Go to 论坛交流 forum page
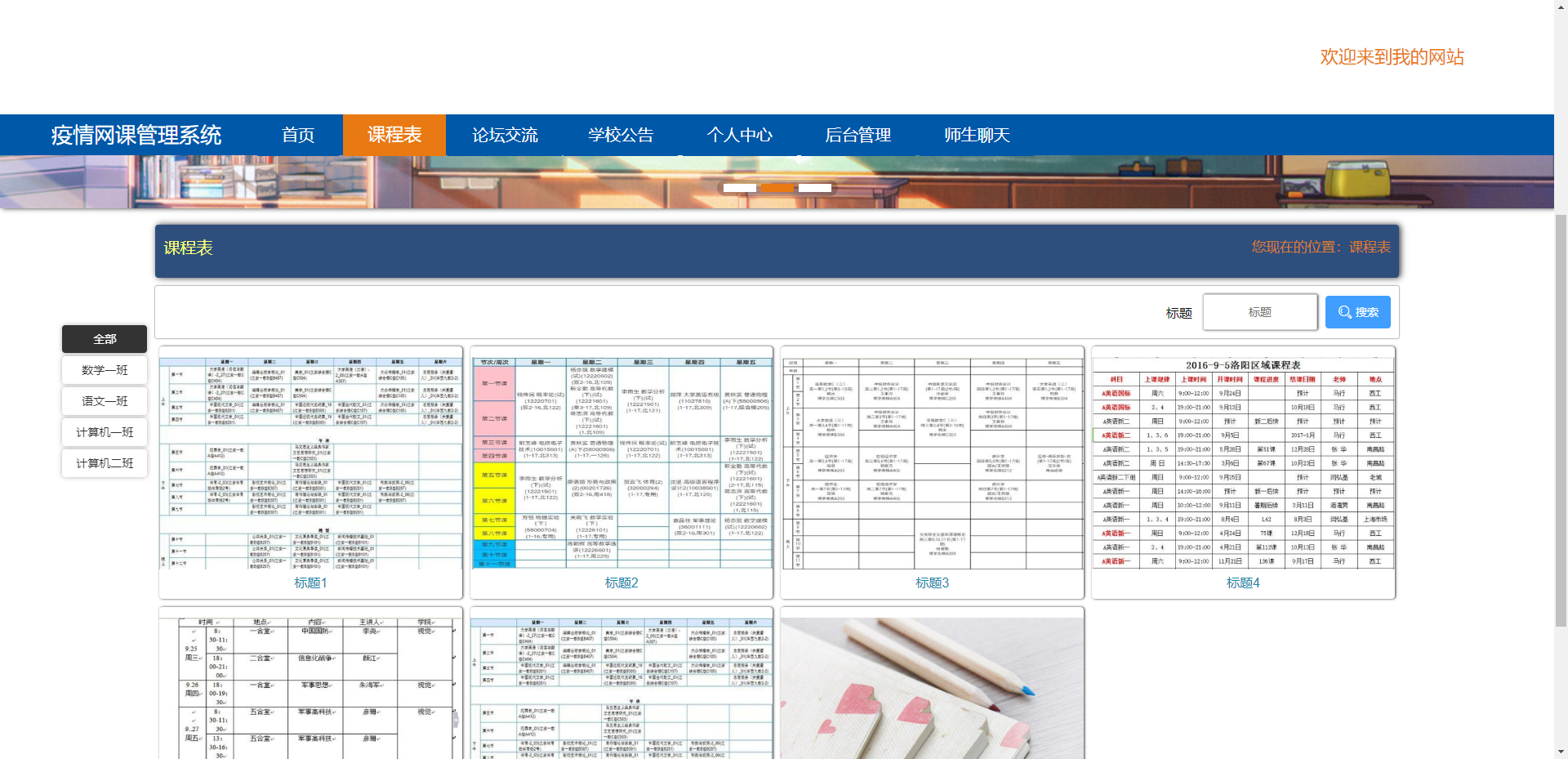 point(505,135)
